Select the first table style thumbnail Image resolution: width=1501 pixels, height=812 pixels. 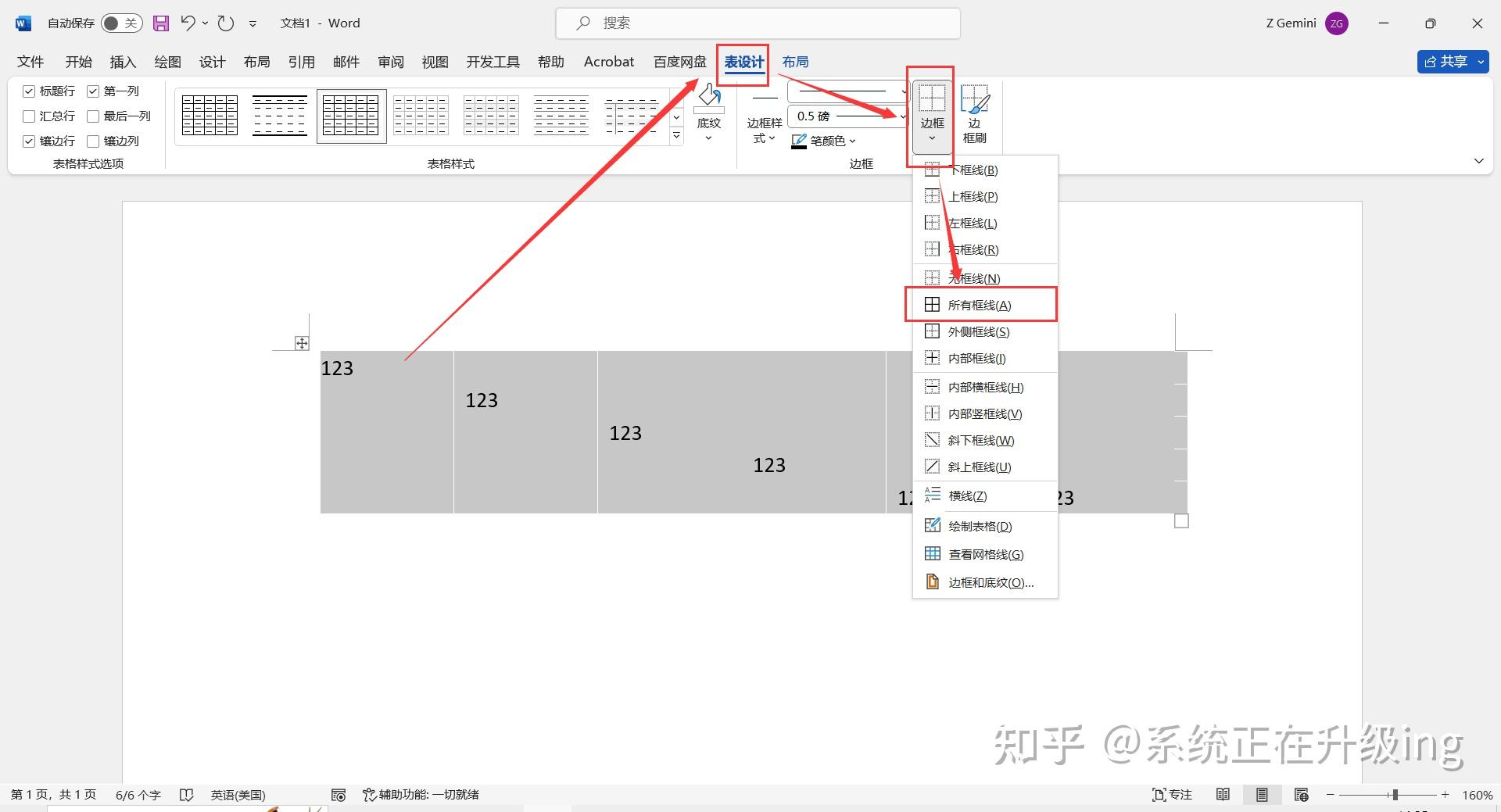click(x=210, y=116)
